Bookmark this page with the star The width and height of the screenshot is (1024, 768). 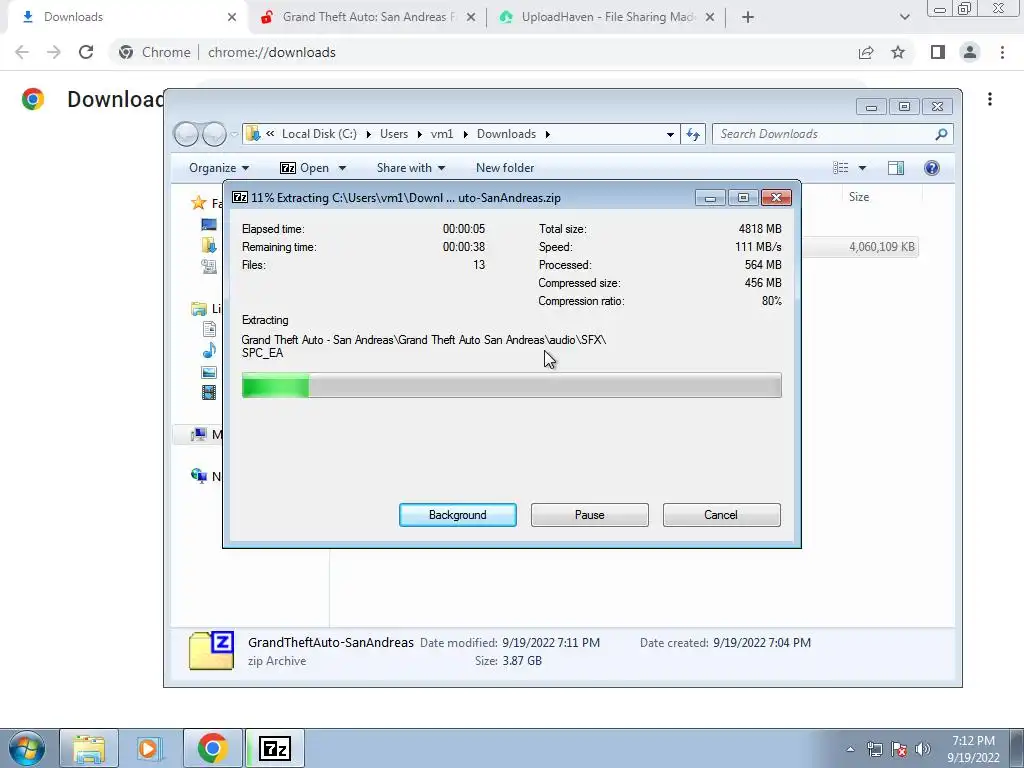(x=898, y=52)
